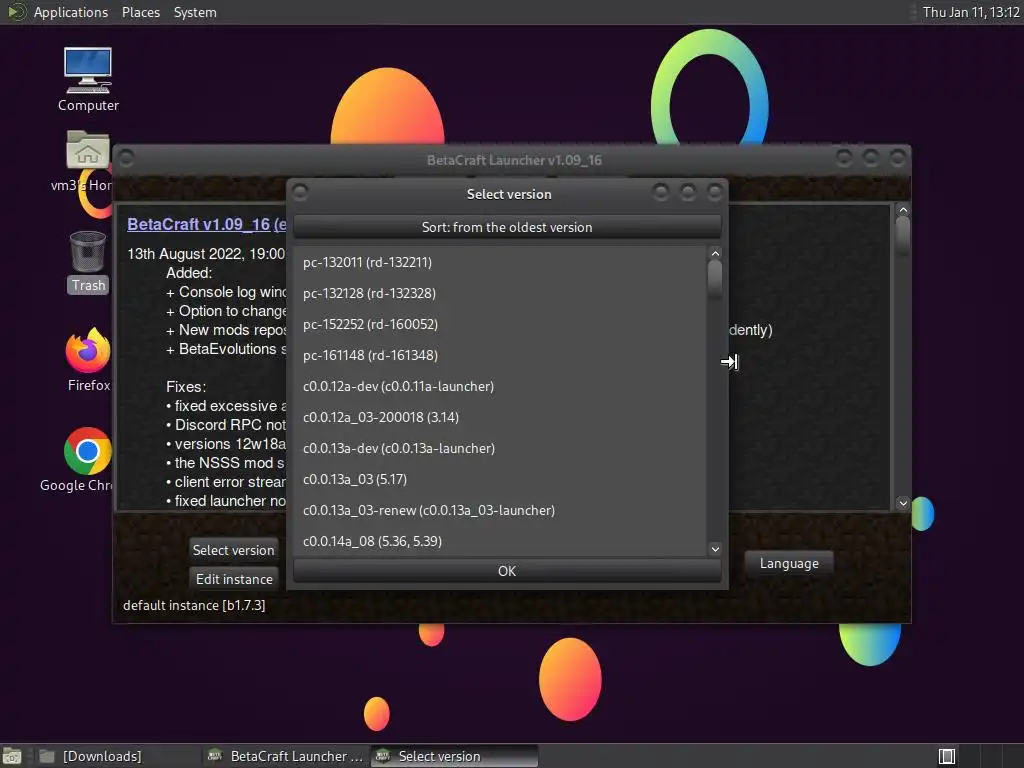
Task: Switch to BetaCraft Launcher taskbar entry
Action: (285, 756)
